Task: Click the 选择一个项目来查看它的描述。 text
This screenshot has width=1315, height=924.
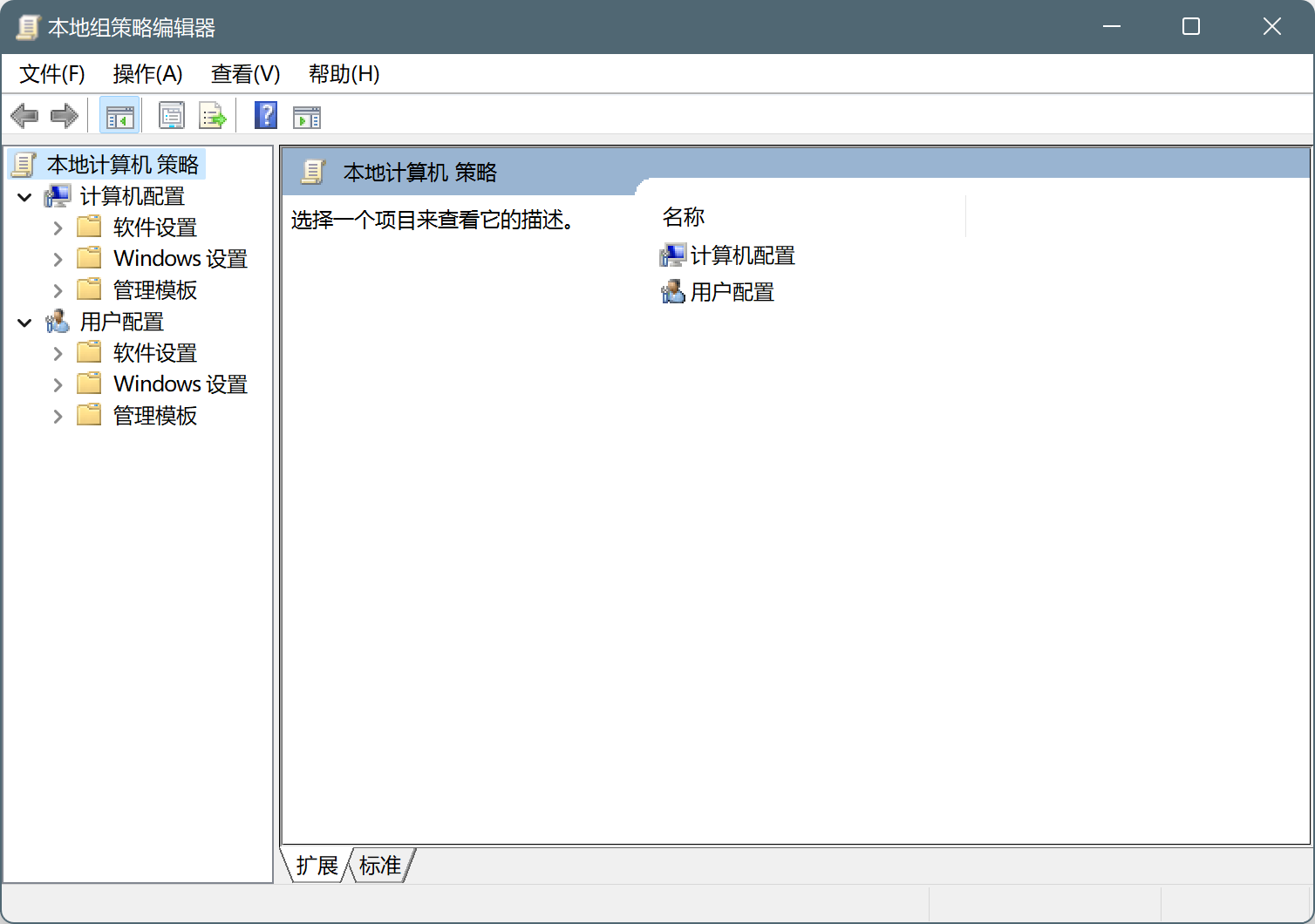Action: coord(432,220)
